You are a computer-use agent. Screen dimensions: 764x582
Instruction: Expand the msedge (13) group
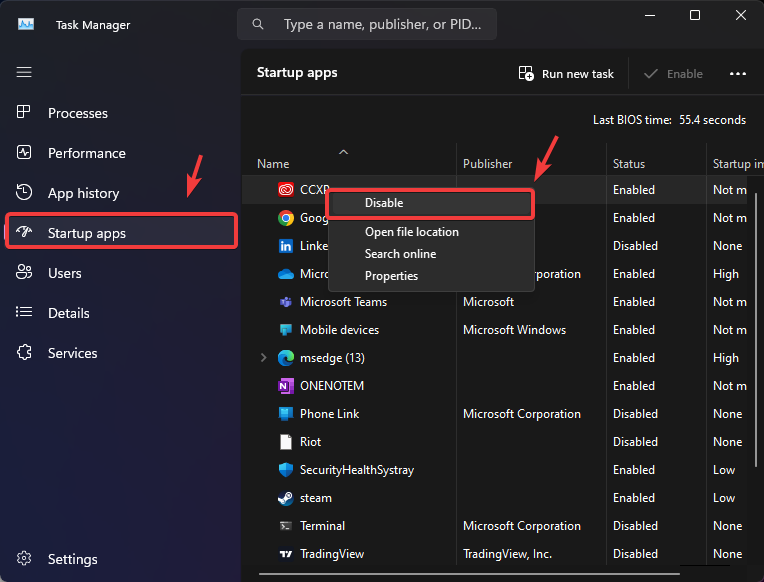(264, 358)
